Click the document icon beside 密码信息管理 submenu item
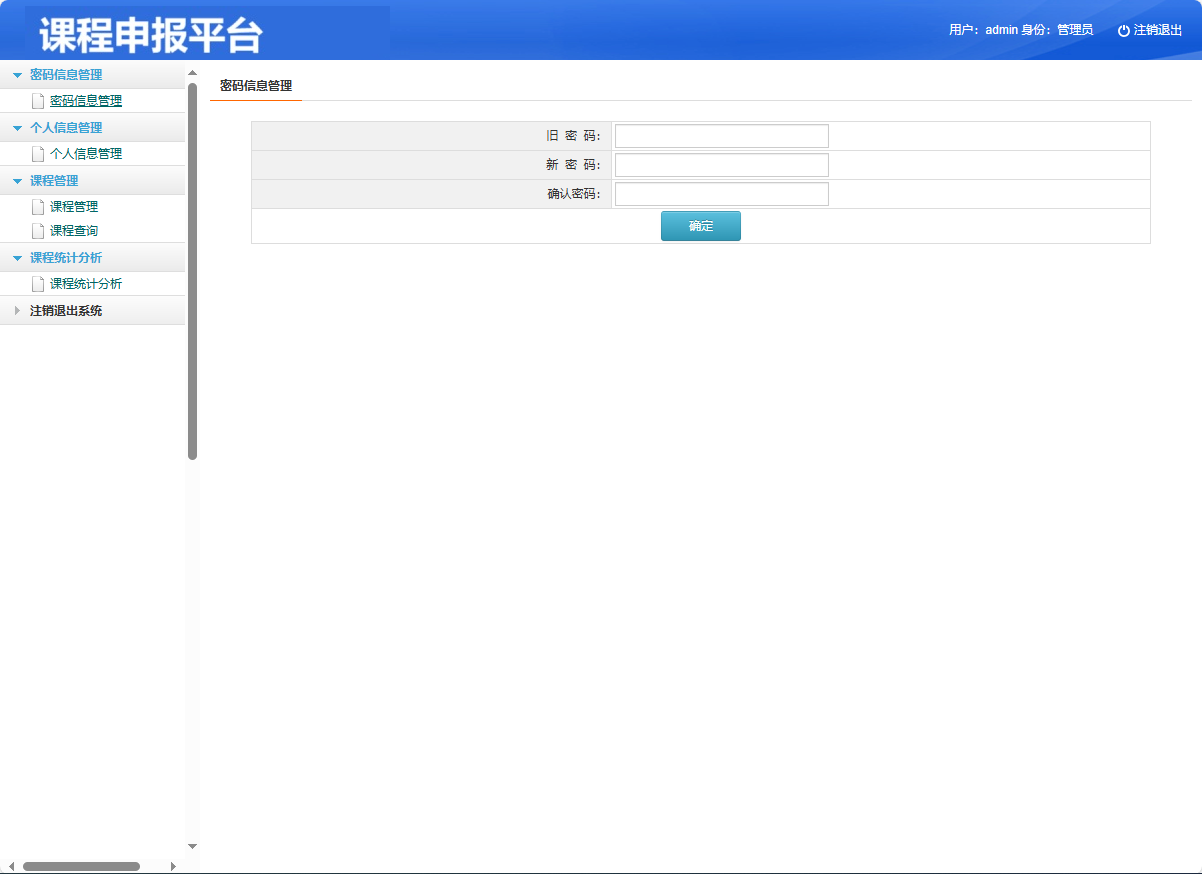Screen dimensions: 1202x874 coord(37,100)
